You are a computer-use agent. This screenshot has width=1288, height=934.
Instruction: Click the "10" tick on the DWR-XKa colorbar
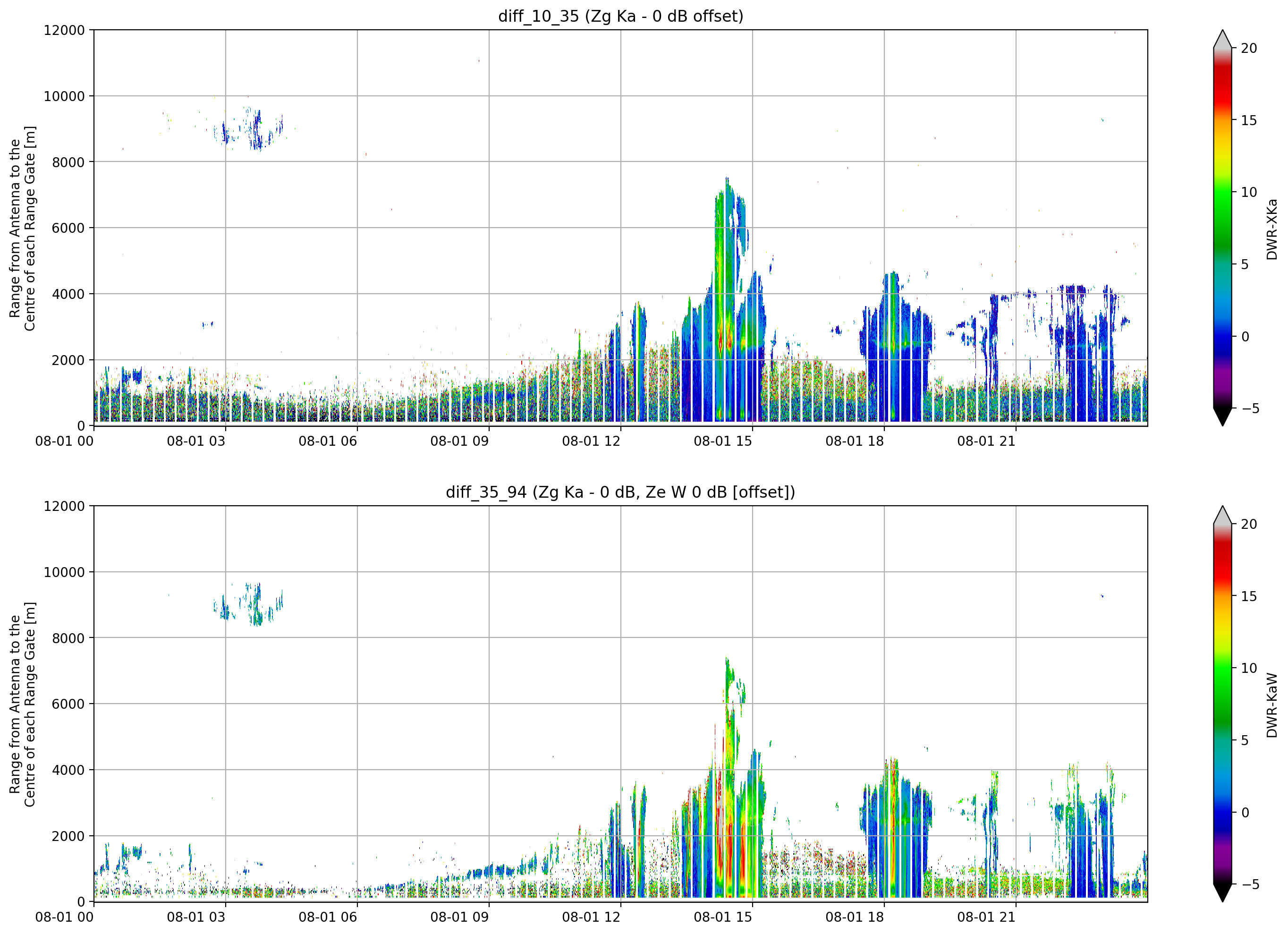(x=1249, y=193)
